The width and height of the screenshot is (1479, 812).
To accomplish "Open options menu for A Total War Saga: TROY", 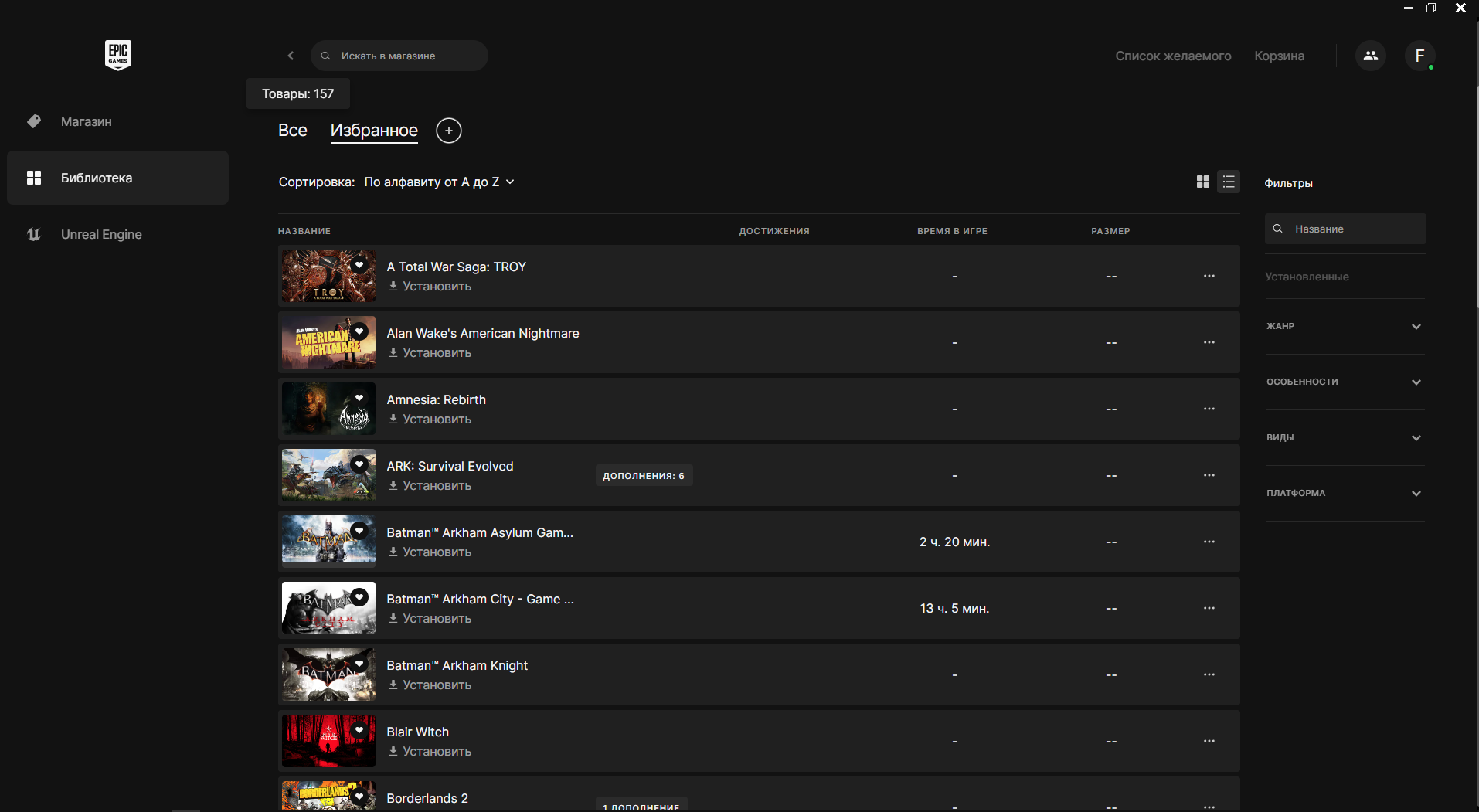I will (x=1209, y=276).
